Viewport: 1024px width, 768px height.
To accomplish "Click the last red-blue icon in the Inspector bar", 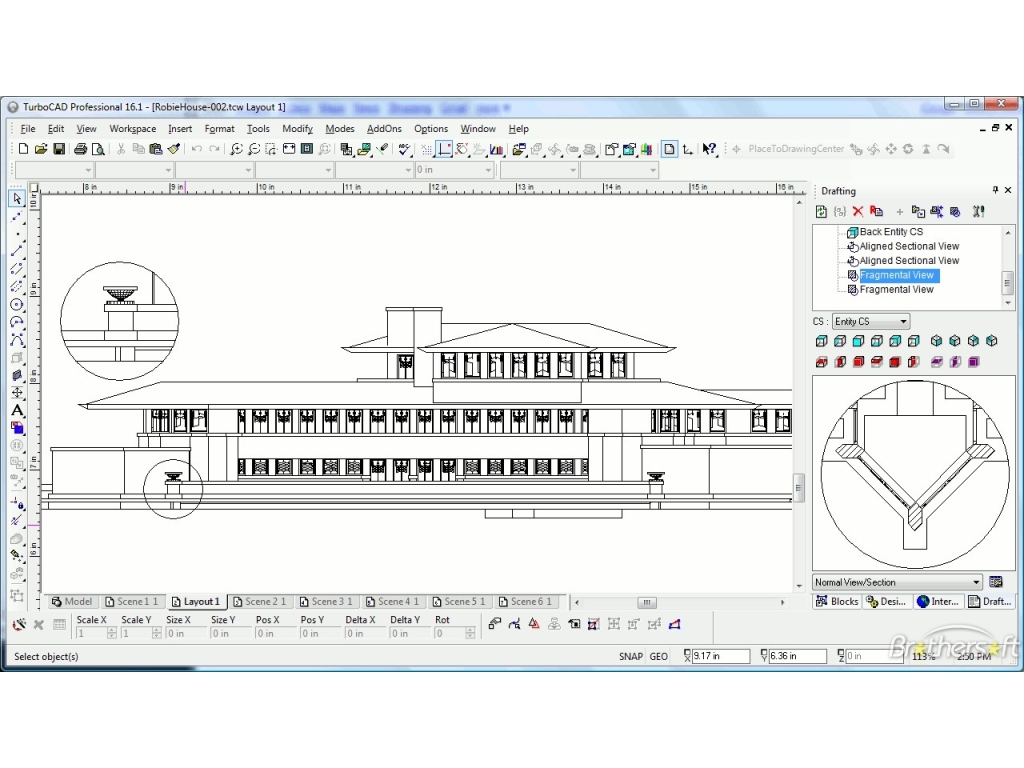I will [x=675, y=624].
